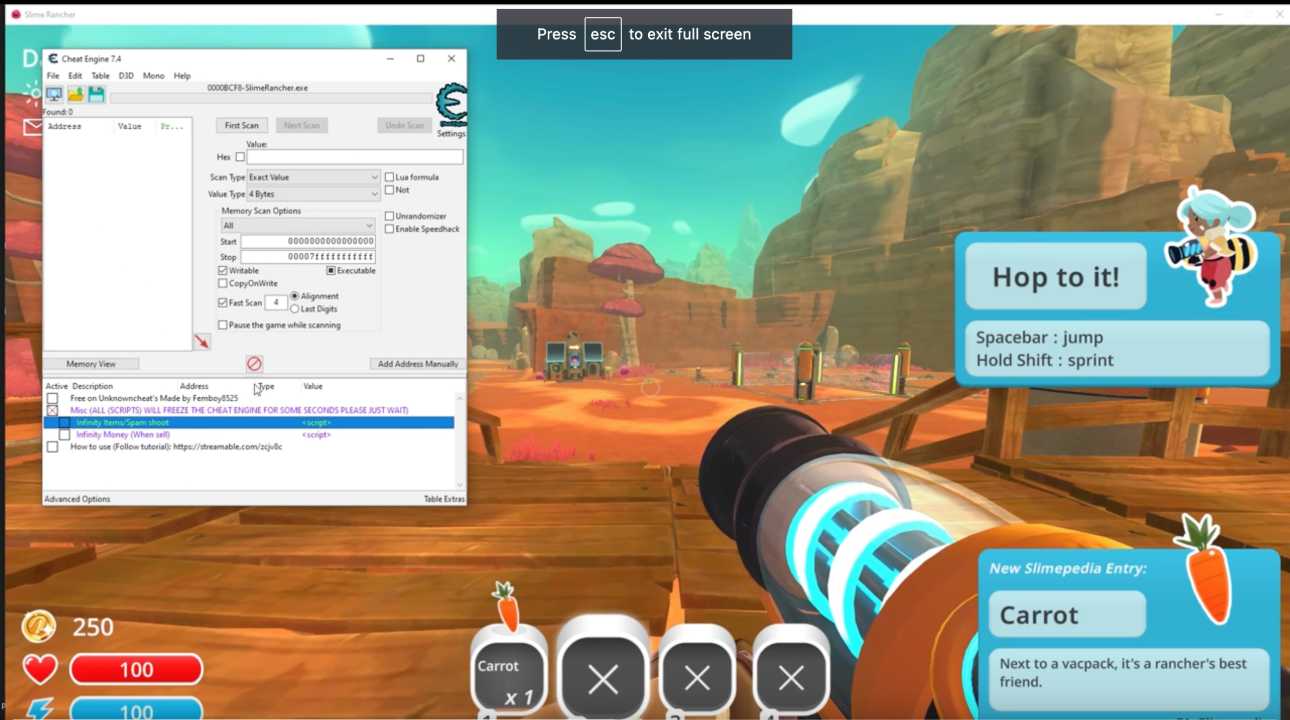Click the mail envelope icon in game
This screenshot has height=720, width=1290.
click(x=33, y=127)
